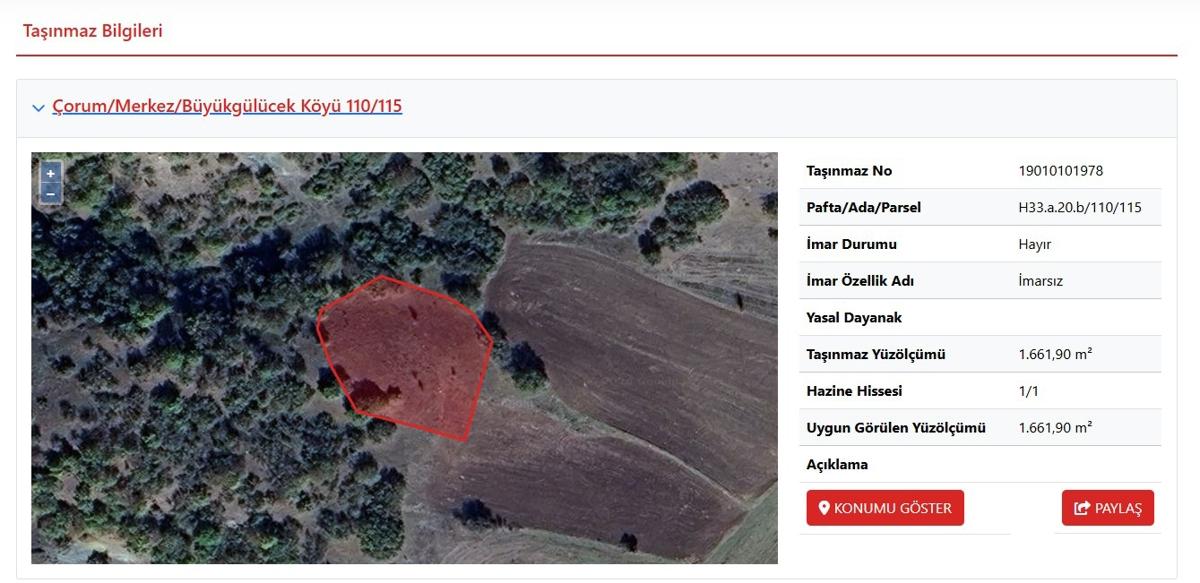Click the share arrow icon in Paylaş

pos(1081,508)
